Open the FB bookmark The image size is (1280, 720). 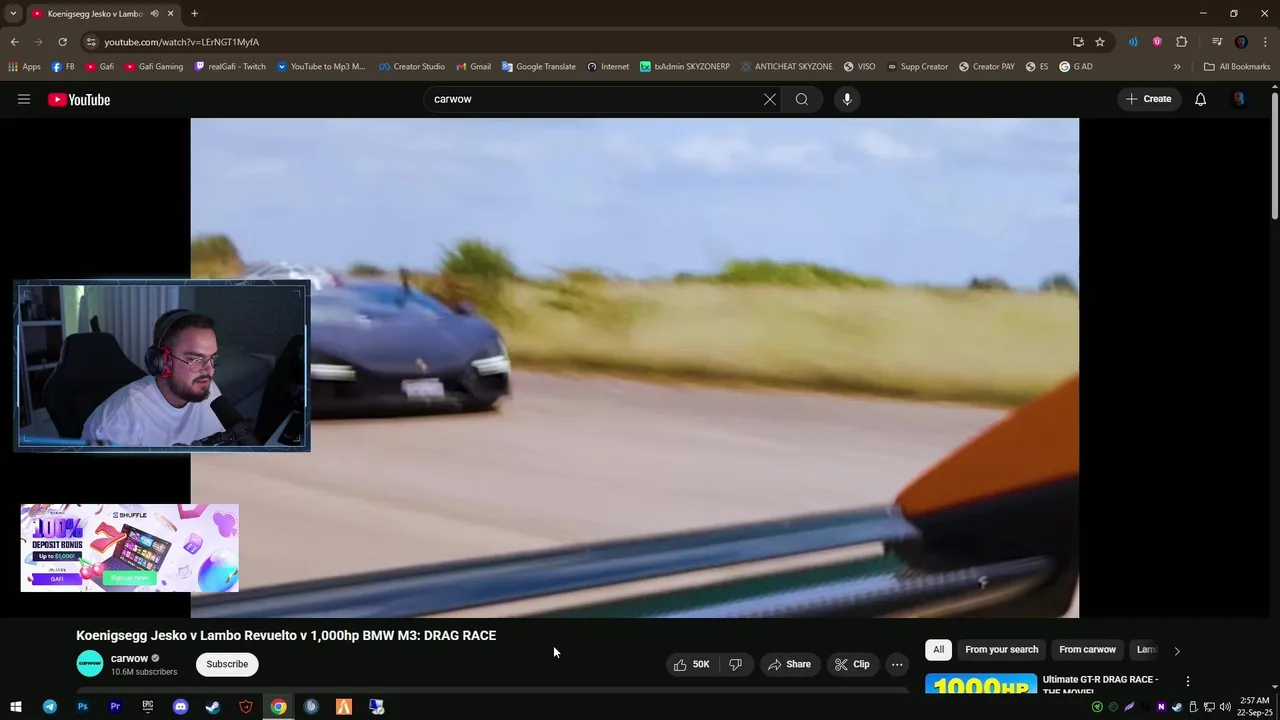63,67
